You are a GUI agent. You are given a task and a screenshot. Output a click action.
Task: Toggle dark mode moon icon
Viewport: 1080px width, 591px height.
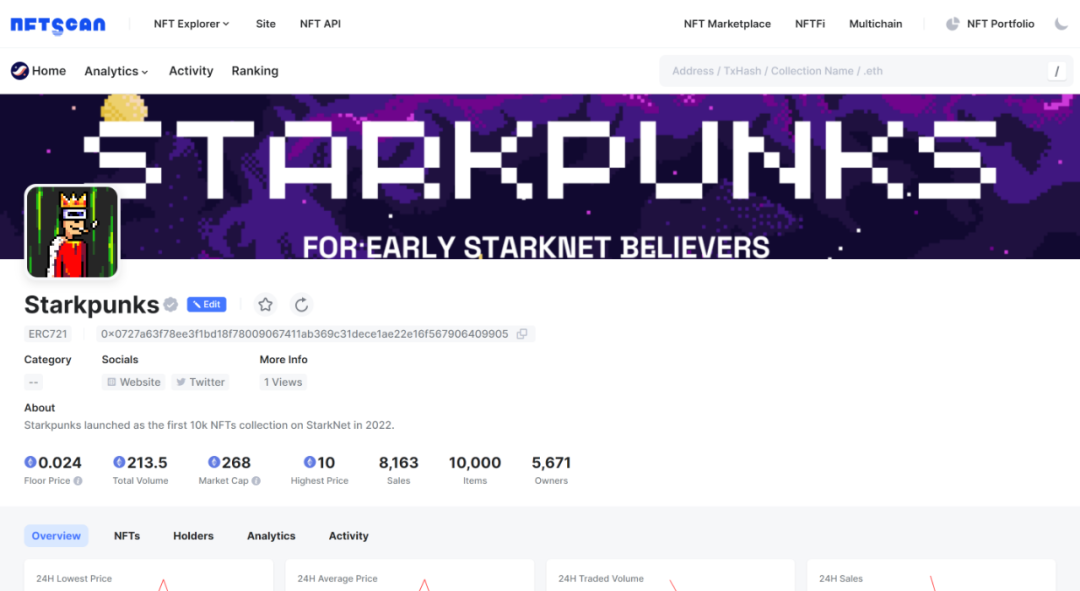(1061, 24)
